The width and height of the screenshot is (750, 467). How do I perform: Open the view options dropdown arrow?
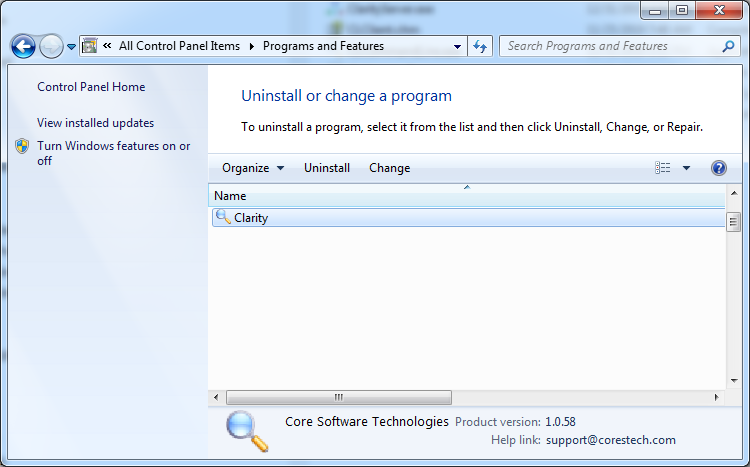coord(686,168)
